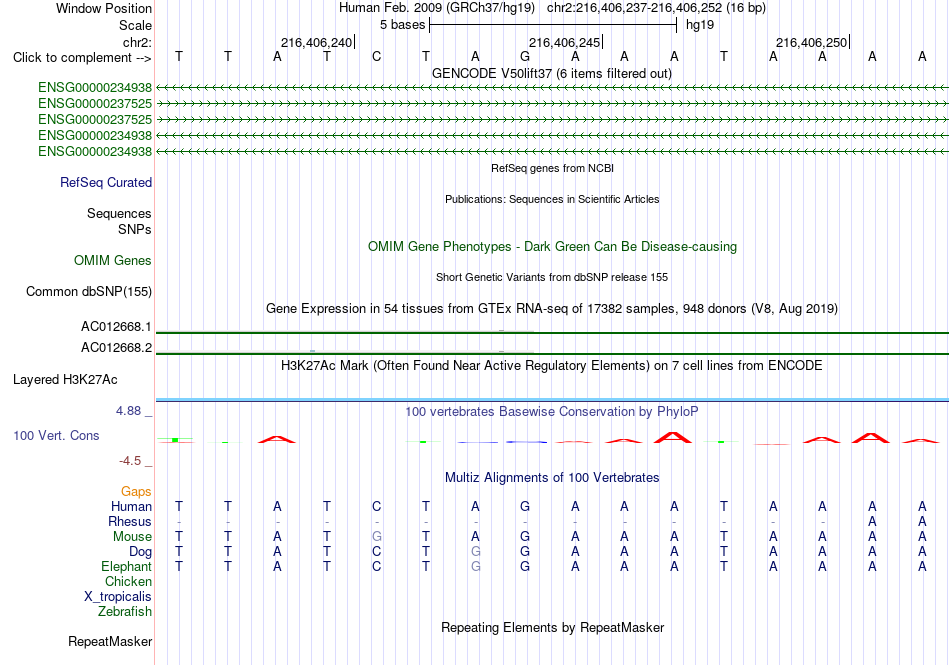The width and height of the screenshot is (950, 665).
Task: Click the Human Feb. 2009 (GRCh37/hg19) heading
Action: tap(437, 8)
